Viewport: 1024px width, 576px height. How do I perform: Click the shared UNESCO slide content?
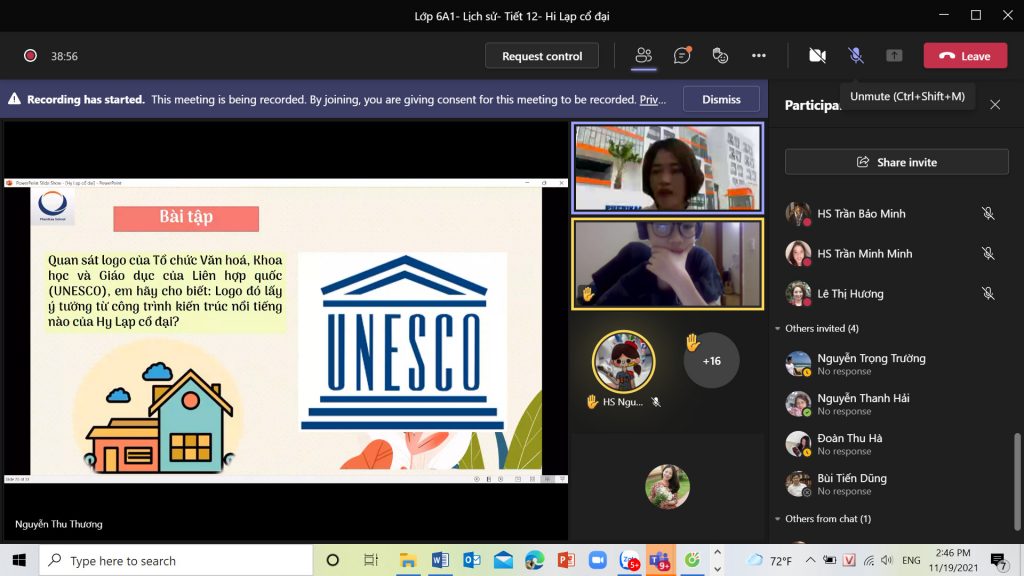[286, 330]
